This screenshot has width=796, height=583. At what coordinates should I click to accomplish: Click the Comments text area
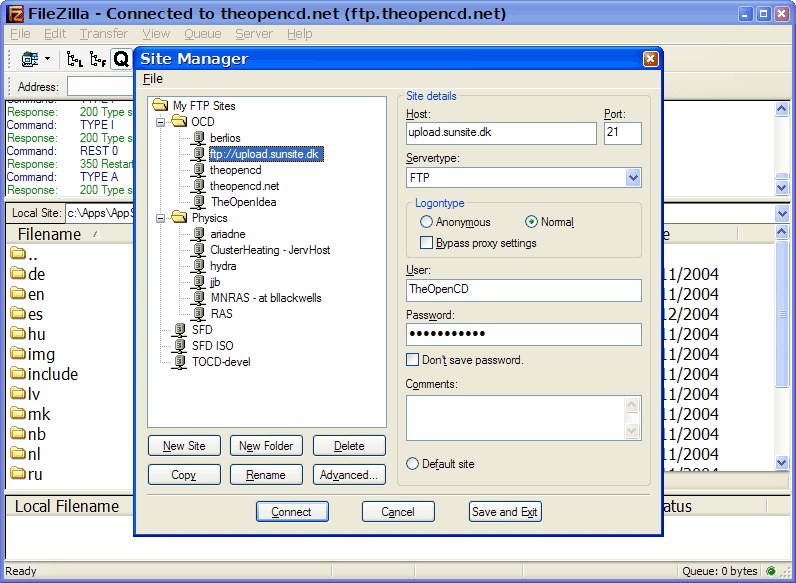coord(524,418)
